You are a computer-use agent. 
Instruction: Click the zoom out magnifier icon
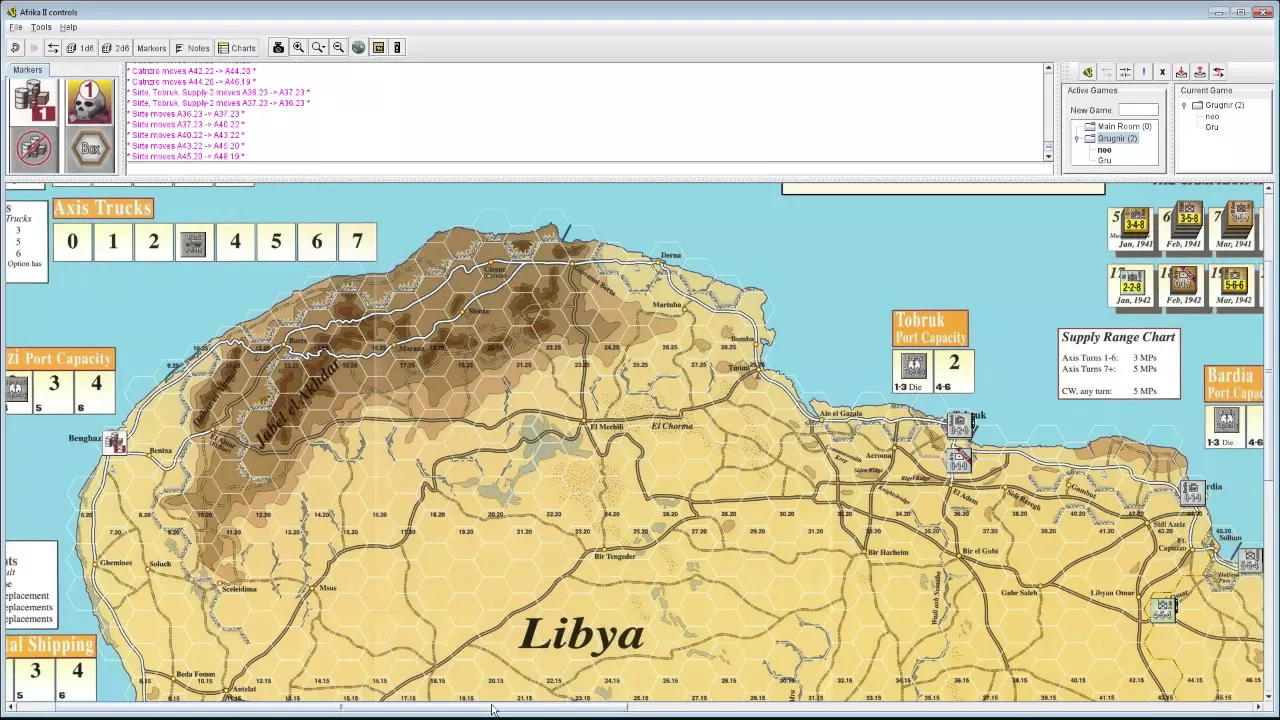click(x=339, y=48)
